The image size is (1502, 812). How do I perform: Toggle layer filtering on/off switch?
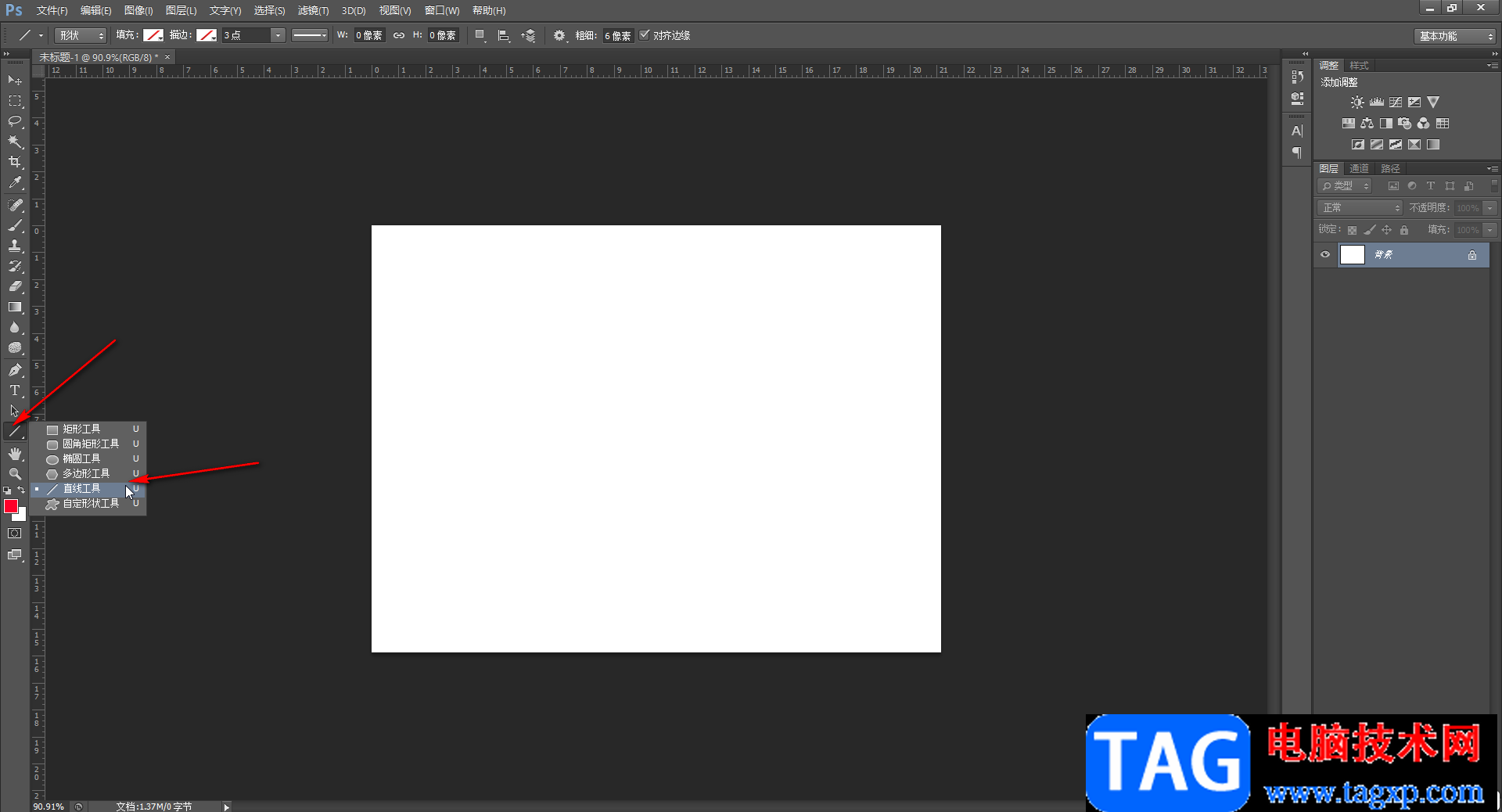coord(1494,186)
